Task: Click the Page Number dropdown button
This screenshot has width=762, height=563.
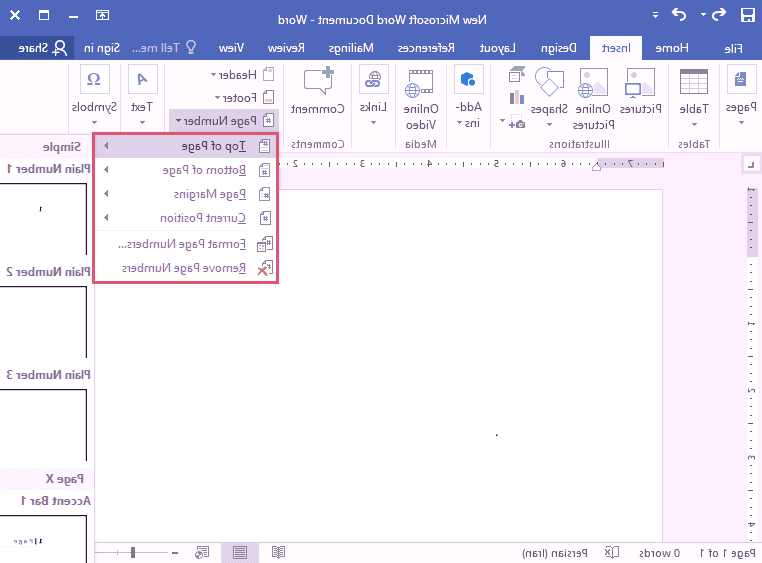Action: pos(225,120)
